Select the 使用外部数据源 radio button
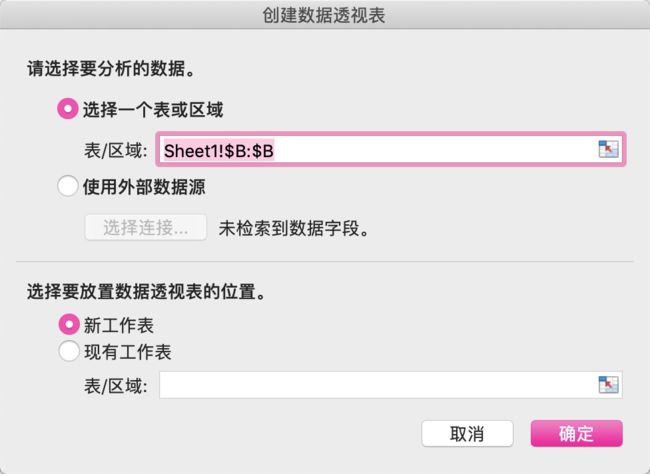Image resolution: width=650 pixels, height=474 pixels. (x=68, y=186)
